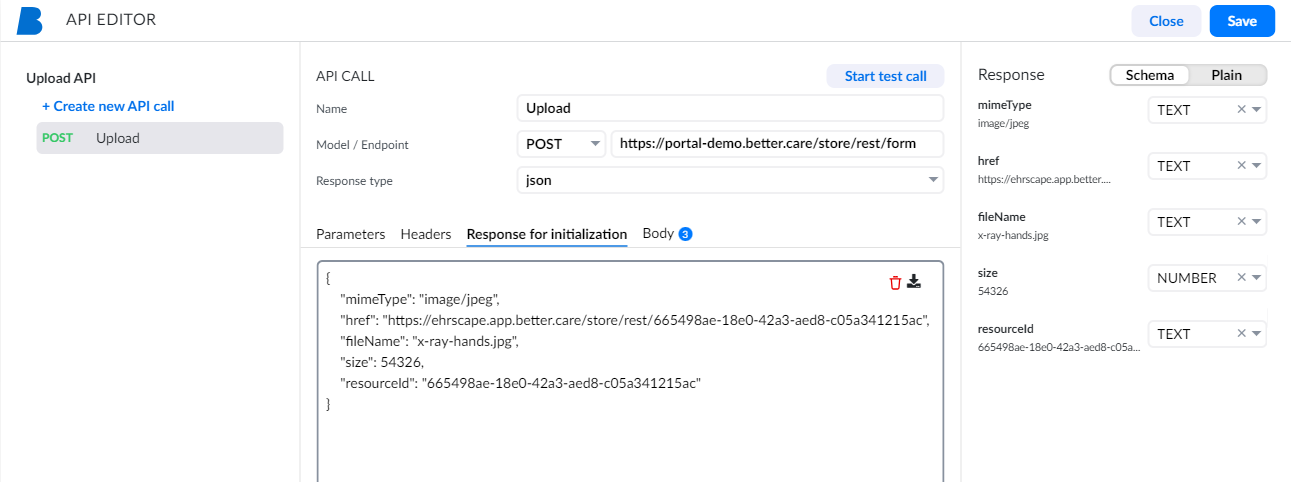Click the Better logo icon
Viewport: 1291px width, 482px height.
30,20
